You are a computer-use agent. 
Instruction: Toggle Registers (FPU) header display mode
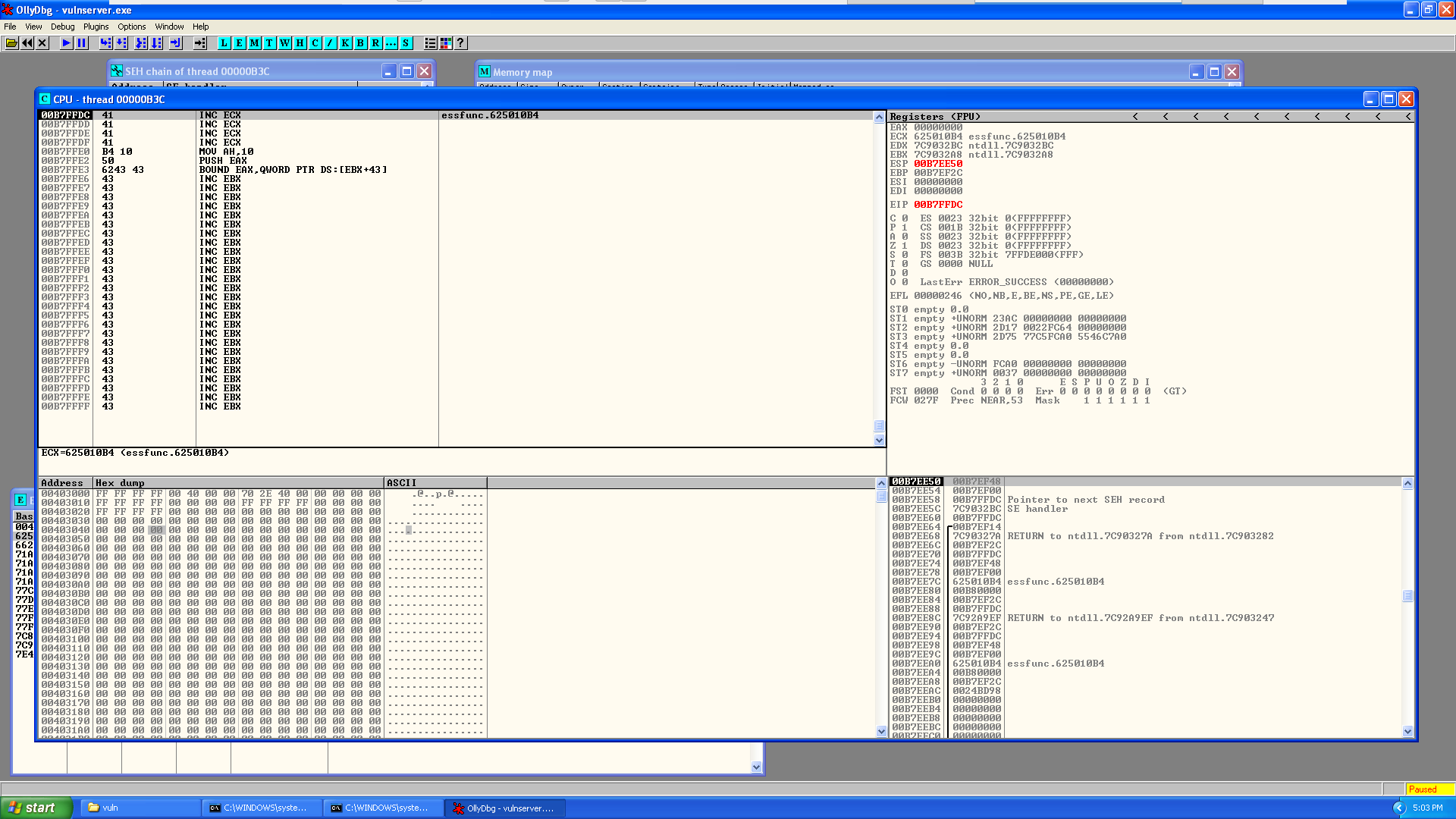point(934,117)
